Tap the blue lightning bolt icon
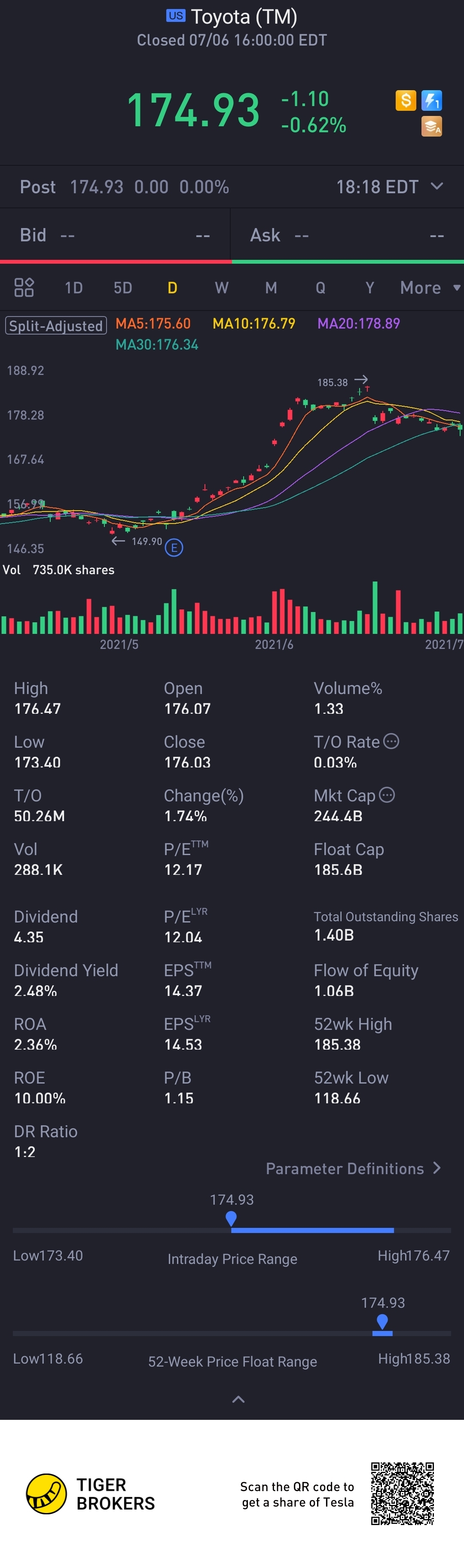Image resolution: width=464 pixels, height=1568 pixels. click(x=432, y=100)
